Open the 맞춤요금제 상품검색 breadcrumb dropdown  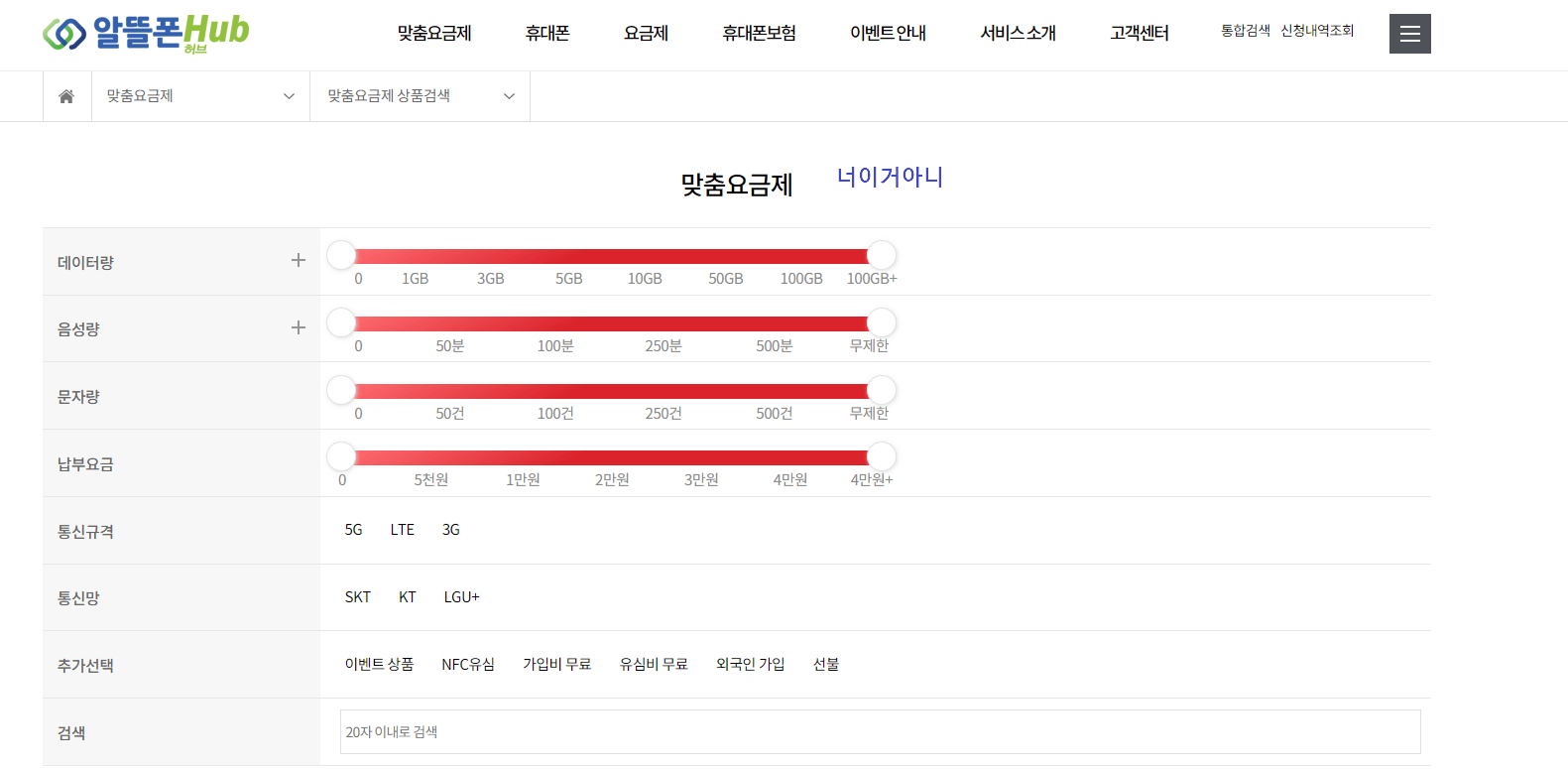[421, 96]
